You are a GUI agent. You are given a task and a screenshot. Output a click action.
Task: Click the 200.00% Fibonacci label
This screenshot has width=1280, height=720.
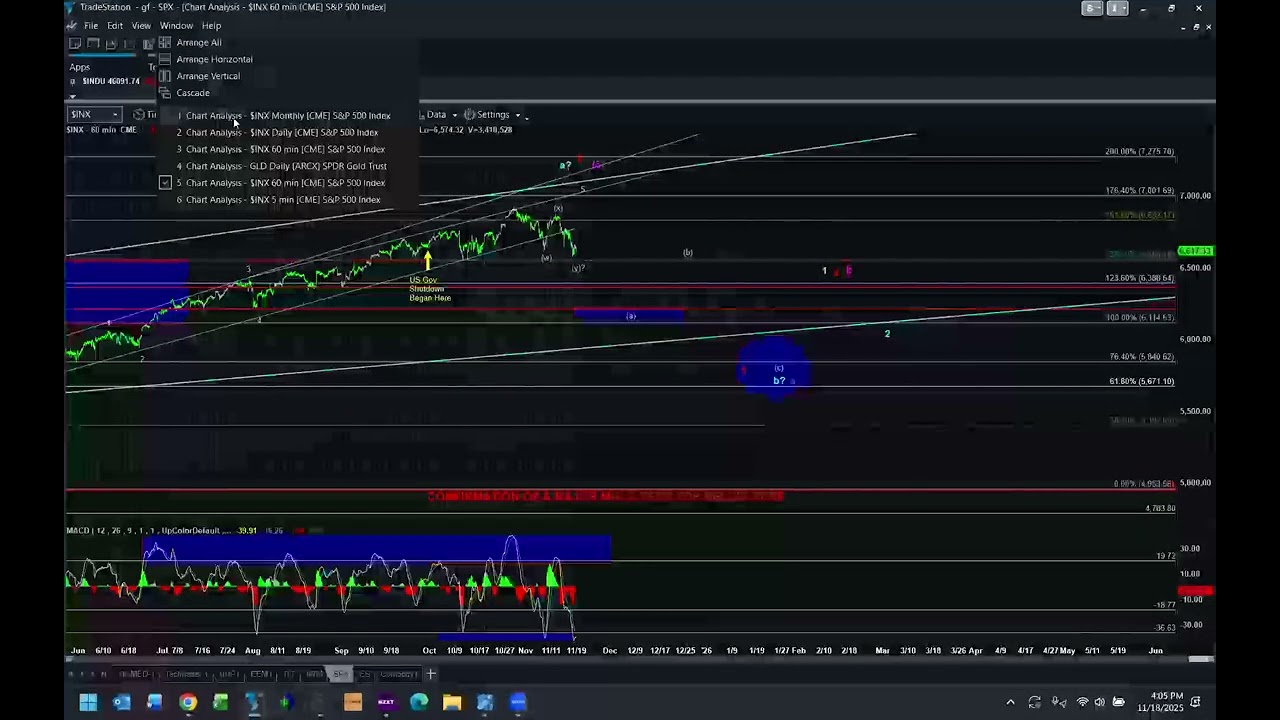point(1140,152)
